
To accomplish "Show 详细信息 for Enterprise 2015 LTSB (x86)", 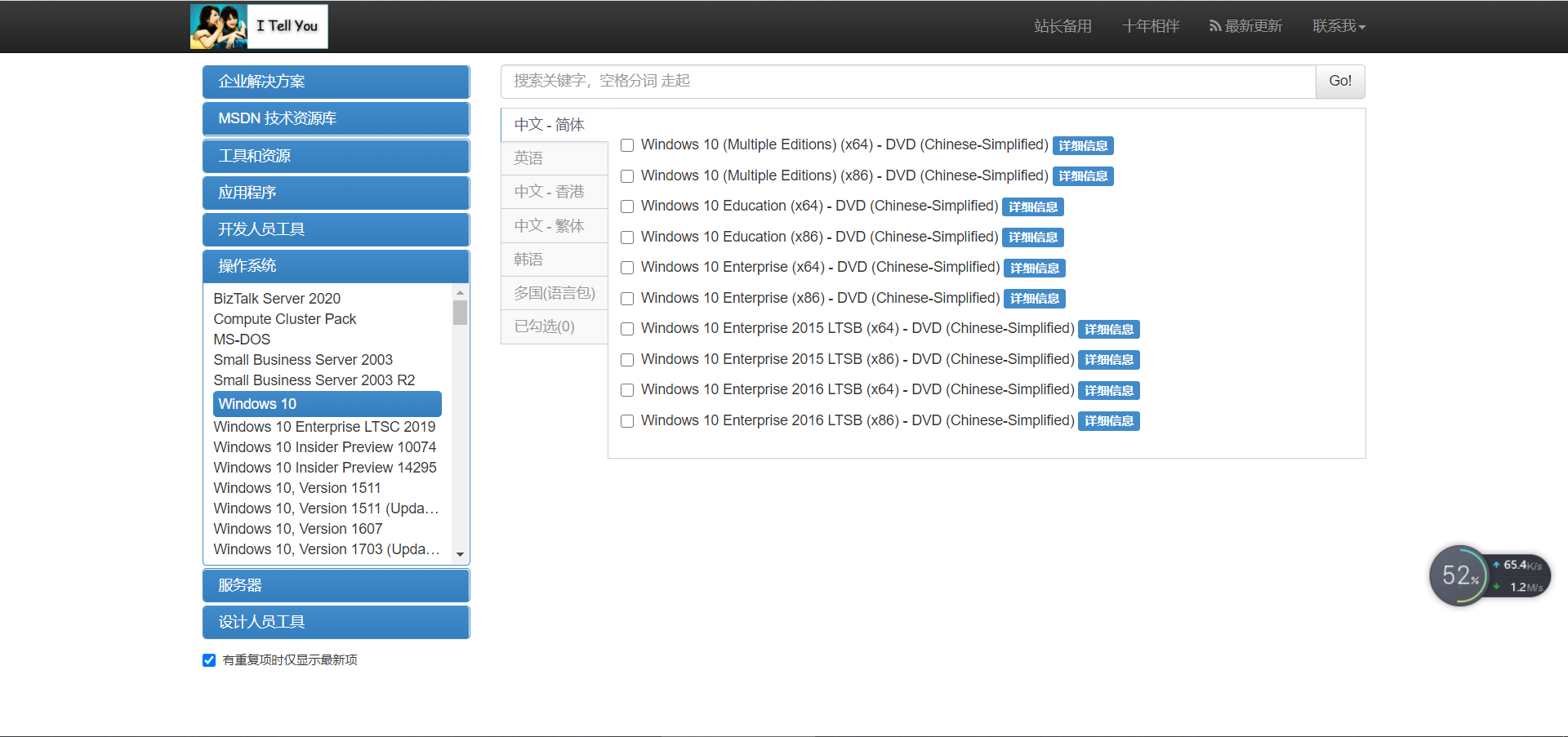I will pos(1109,360).
